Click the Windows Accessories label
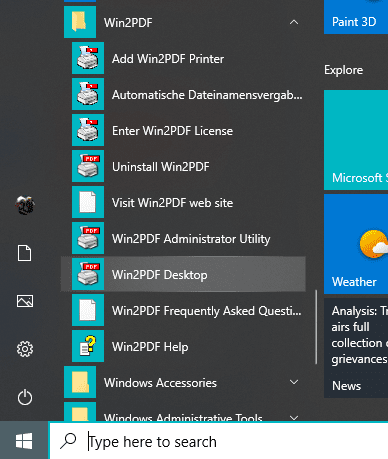The width and height of the screenshot is (388, 459). click(160, 383)
